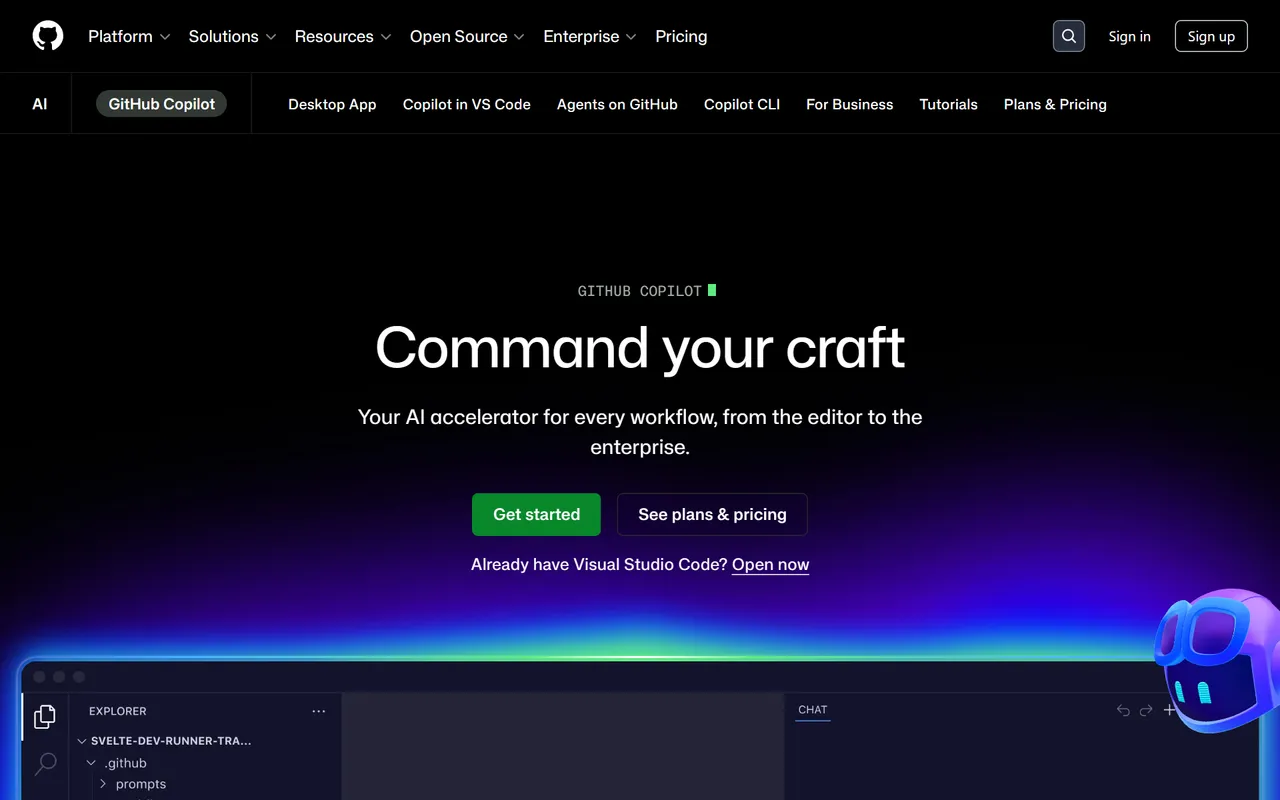
Task: Open Explorer more actions ellipsis
Action: coord(319,711)
